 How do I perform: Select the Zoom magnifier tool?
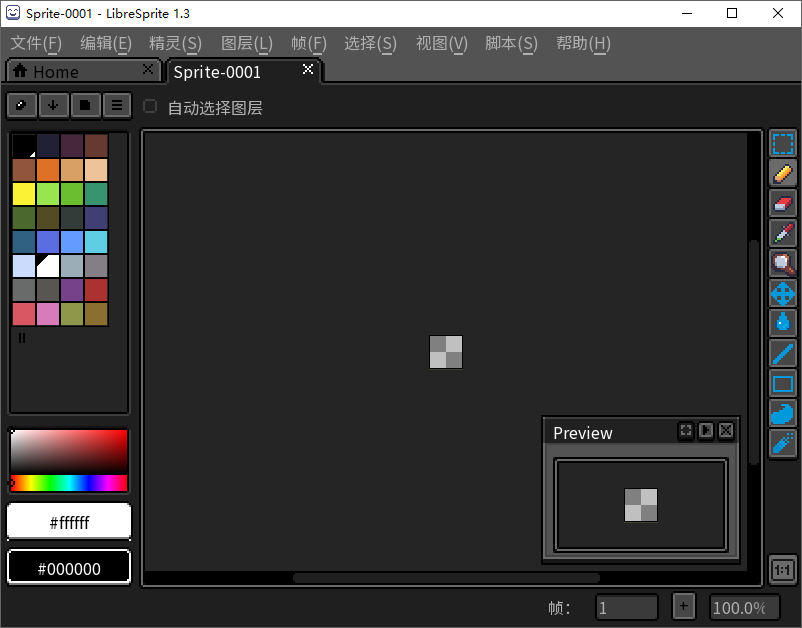pyautogui.click(x=783, y=263)
